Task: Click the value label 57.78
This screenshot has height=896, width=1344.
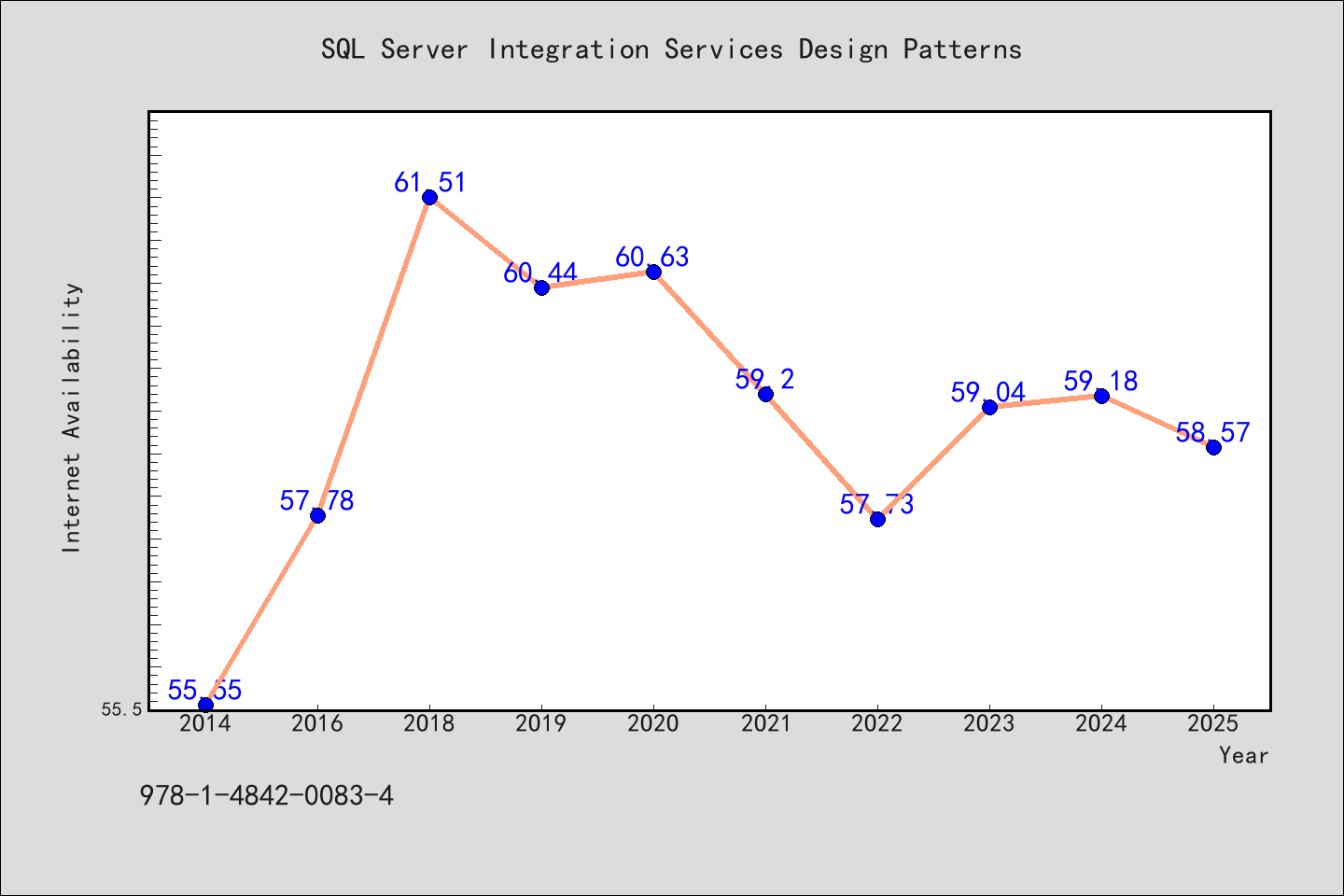Action: click(x=316, y=501)
